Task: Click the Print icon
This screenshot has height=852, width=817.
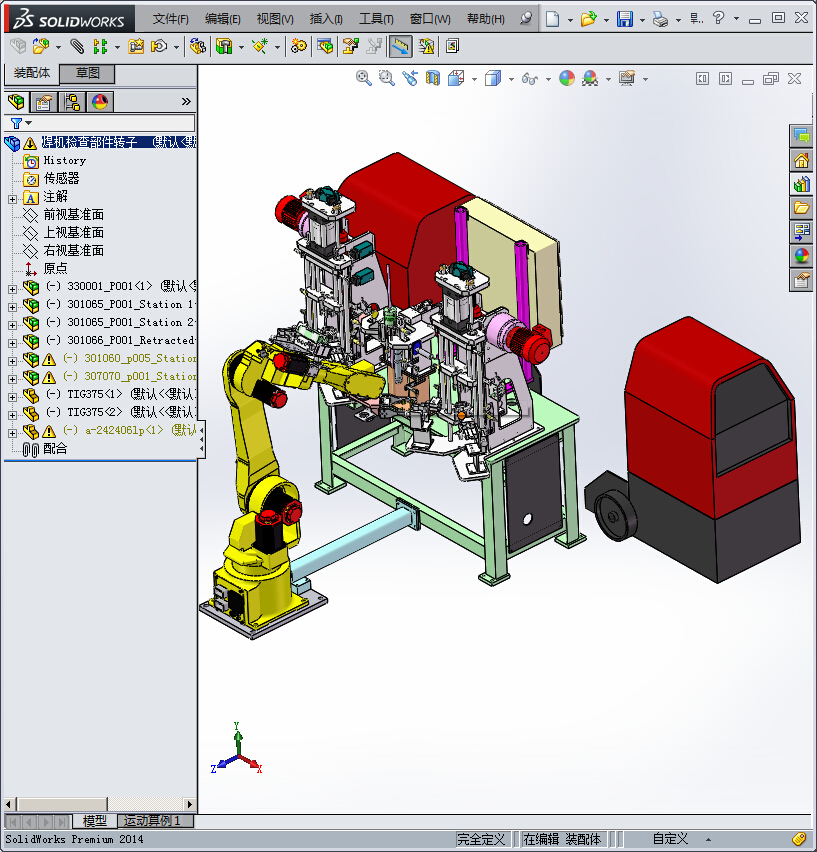Action: click(661, 20)
